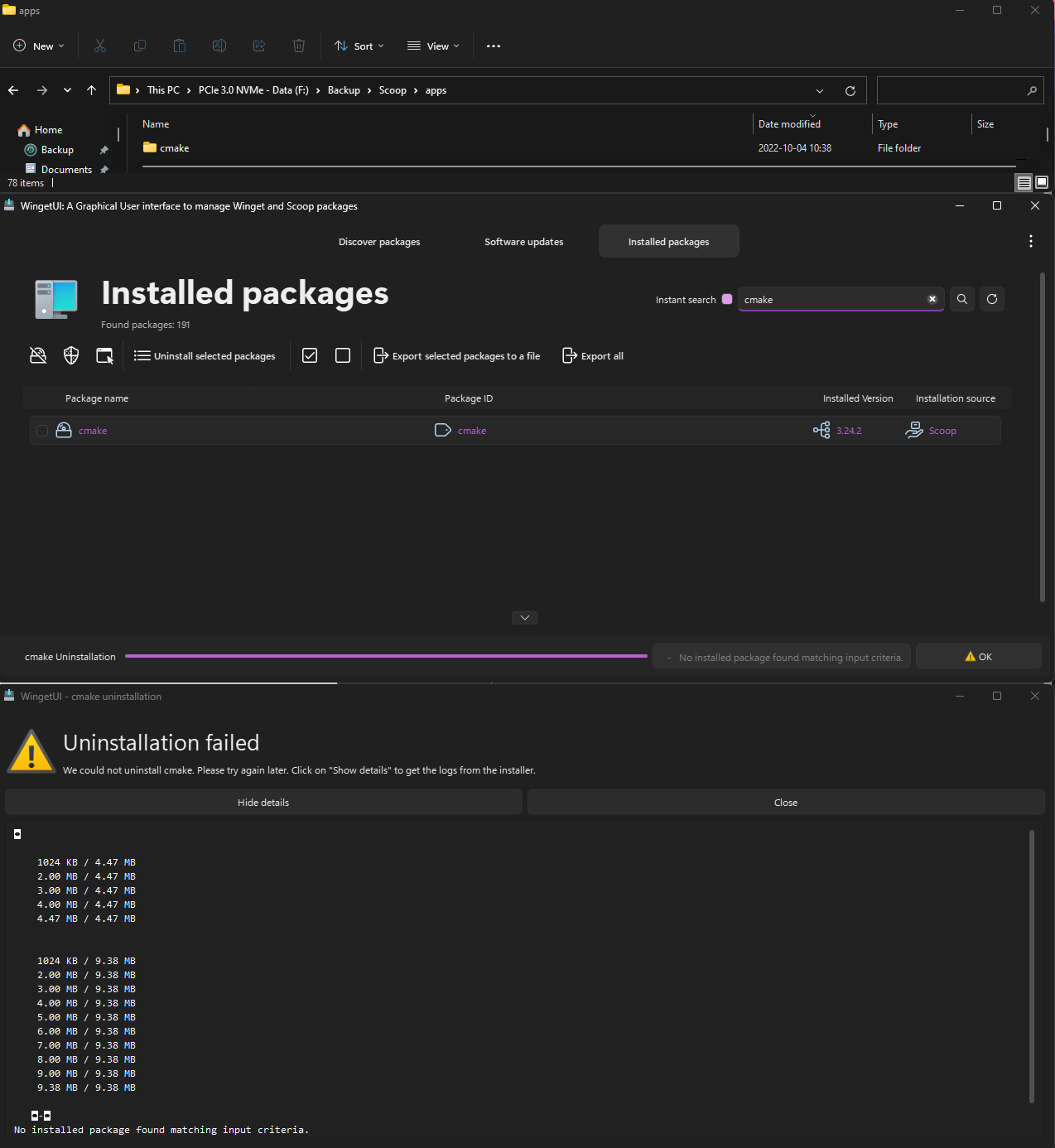Screen dimensions: 1055x1148
Task: Open the Sort dropdown in Explorer
Action: [x=359, y=46]
